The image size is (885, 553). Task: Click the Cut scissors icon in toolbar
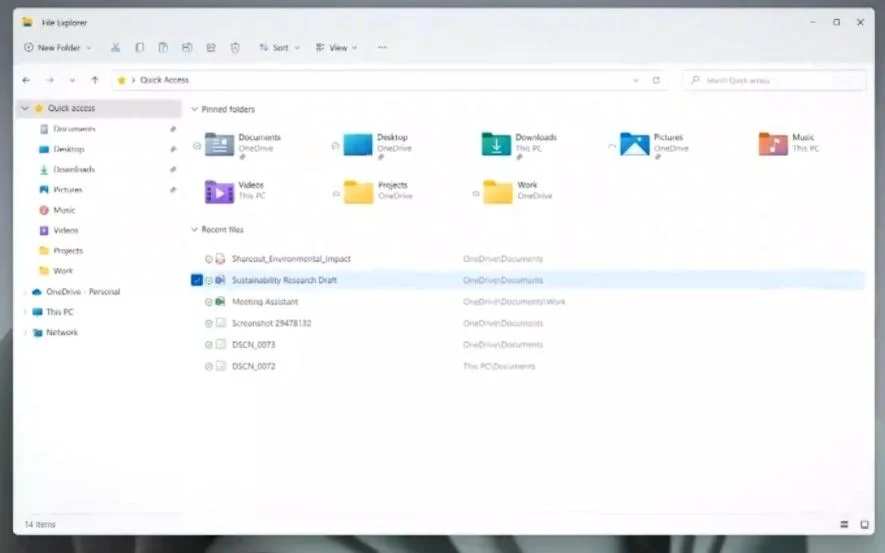[x=115, y=48]
